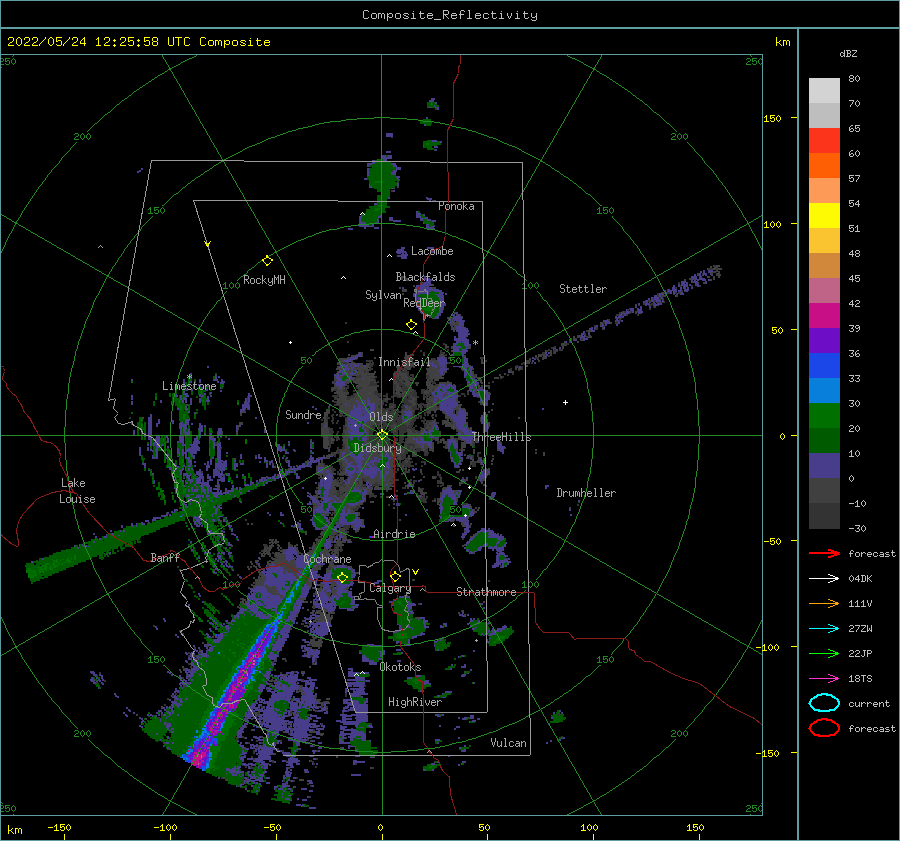Click the Sylvan label
Screen dimensions: 900x841
point(383,295)
